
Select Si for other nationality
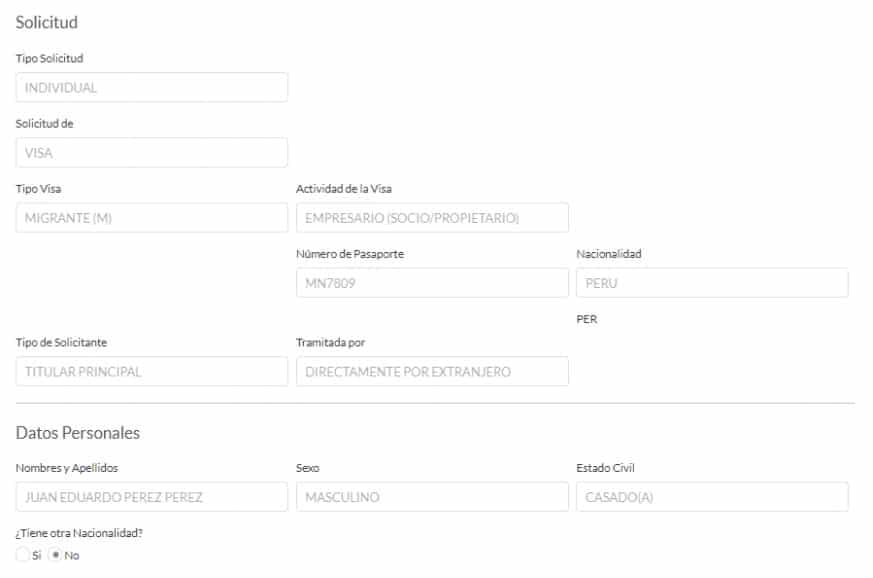point(23,556)
